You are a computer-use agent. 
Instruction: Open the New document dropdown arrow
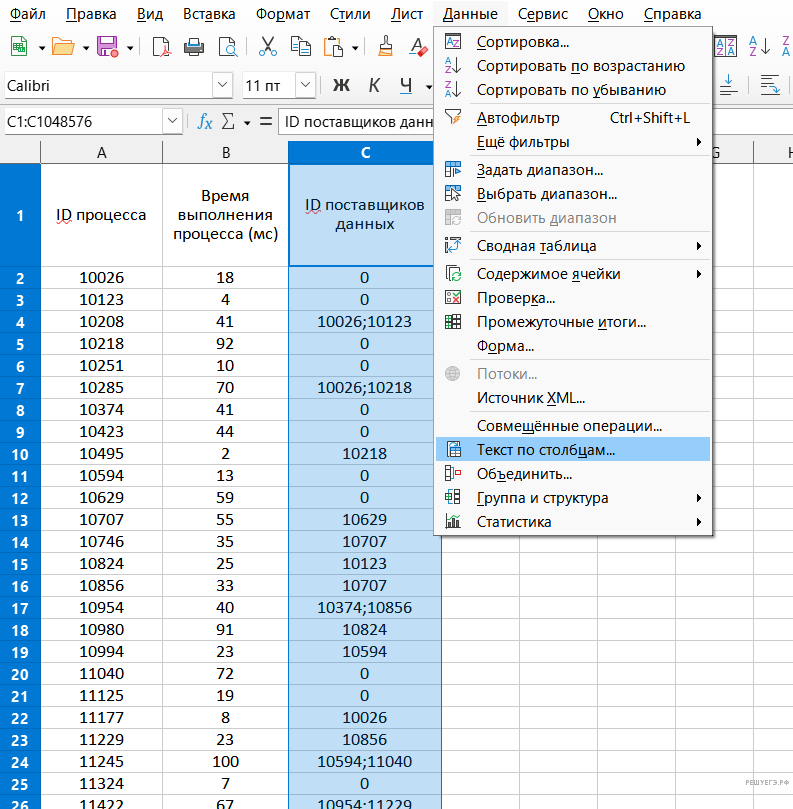pos(42,48)
